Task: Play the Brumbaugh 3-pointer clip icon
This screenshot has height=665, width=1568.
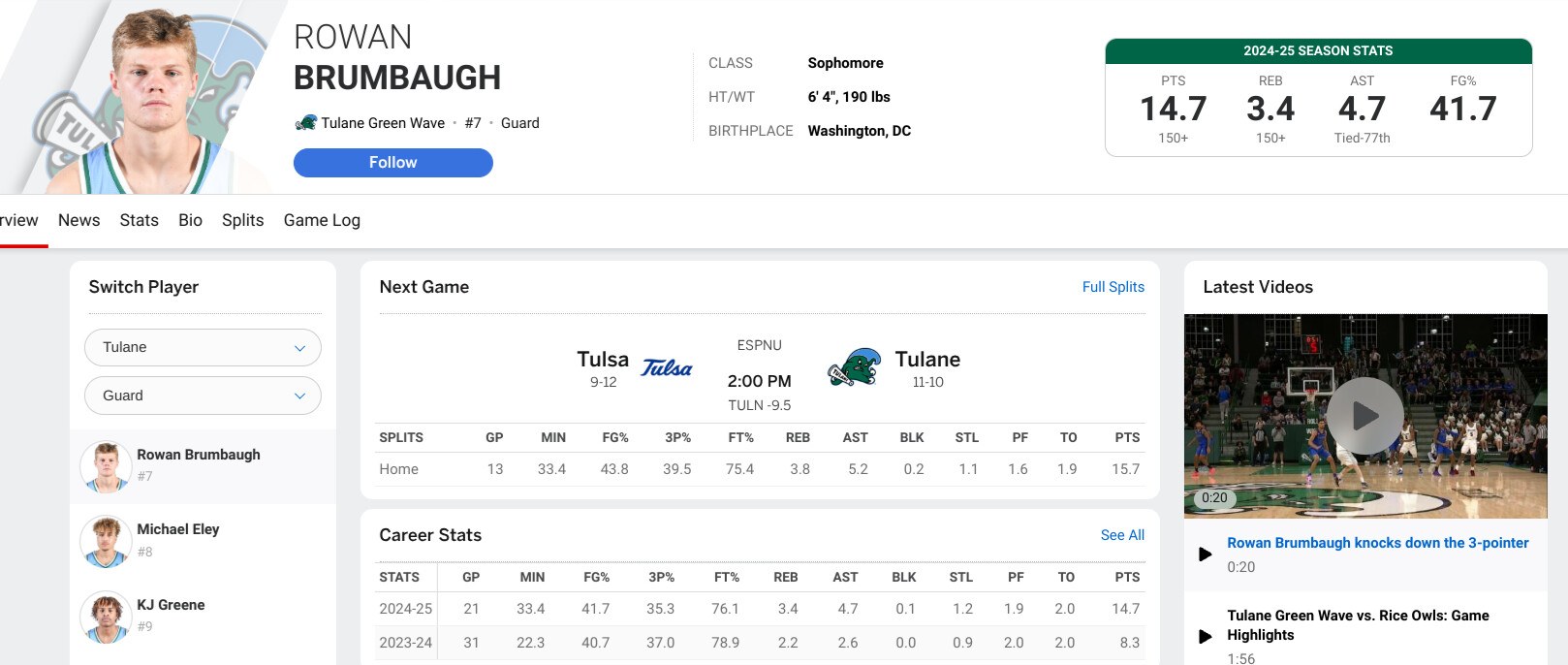Action: pyautogui.click(x=1205, y=554)
